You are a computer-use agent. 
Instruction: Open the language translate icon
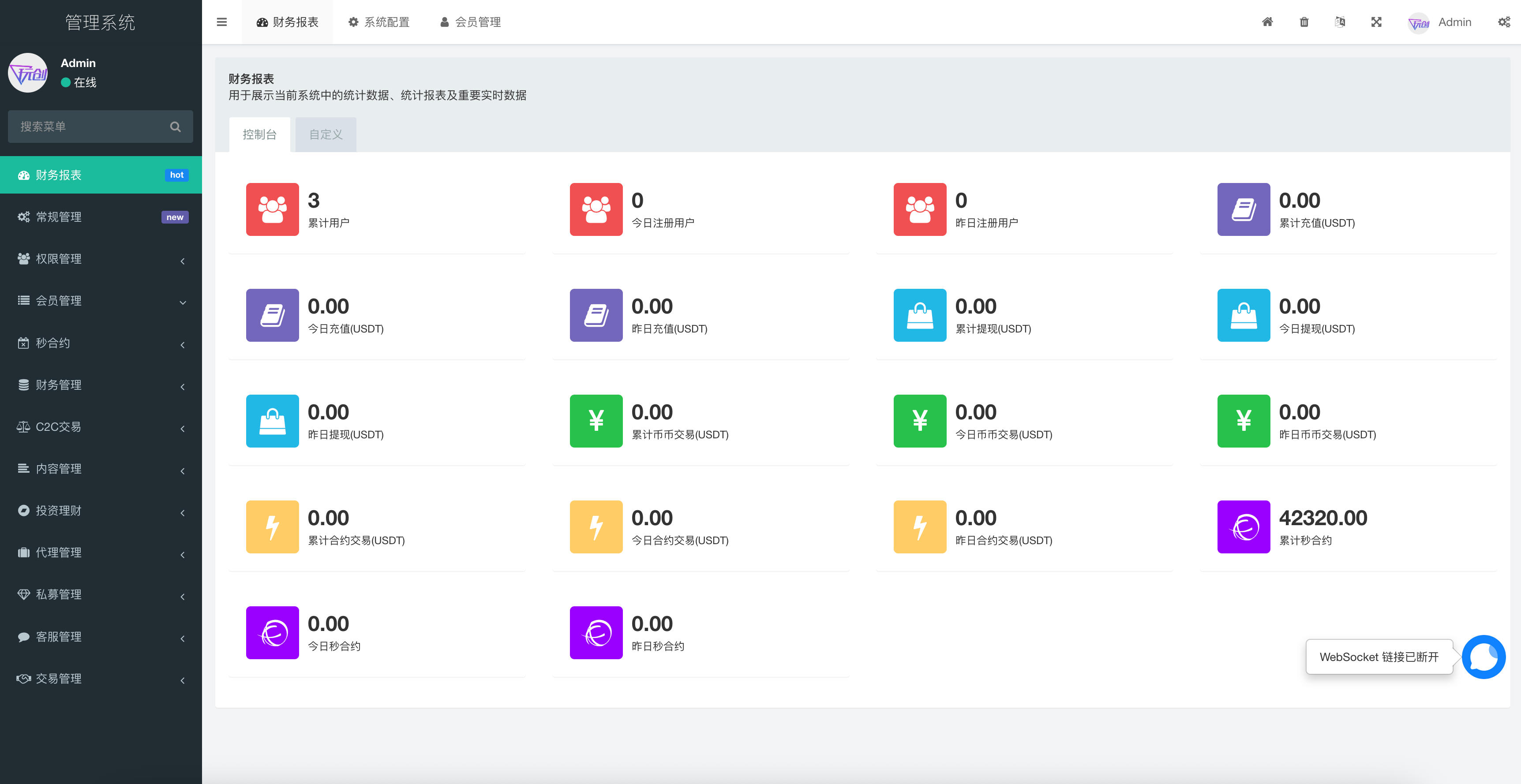coord(1340,22)
